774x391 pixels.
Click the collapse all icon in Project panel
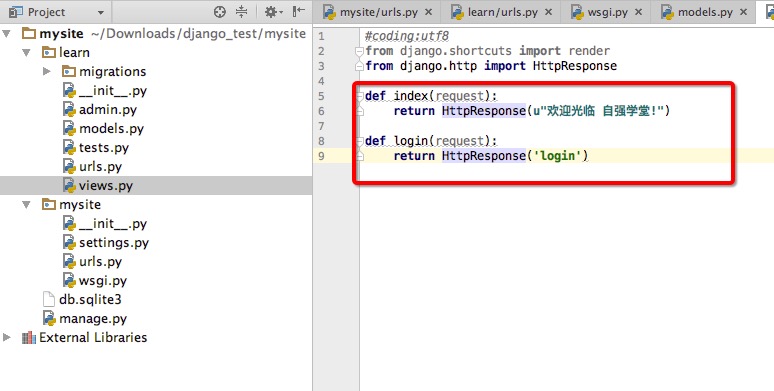tap(241, 12)
